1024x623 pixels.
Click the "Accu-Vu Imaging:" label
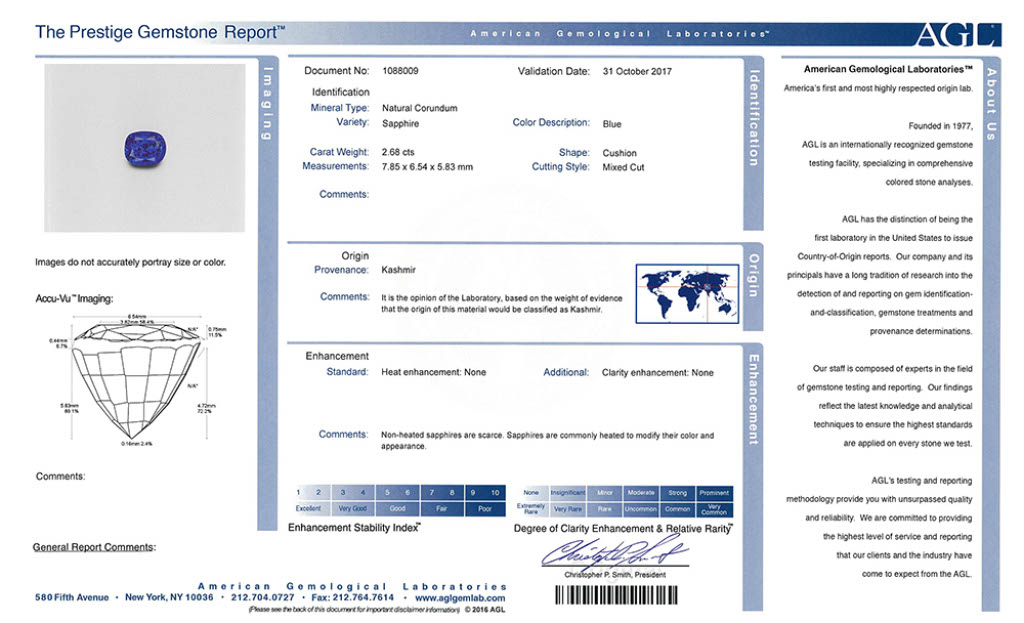coord(74,298)
